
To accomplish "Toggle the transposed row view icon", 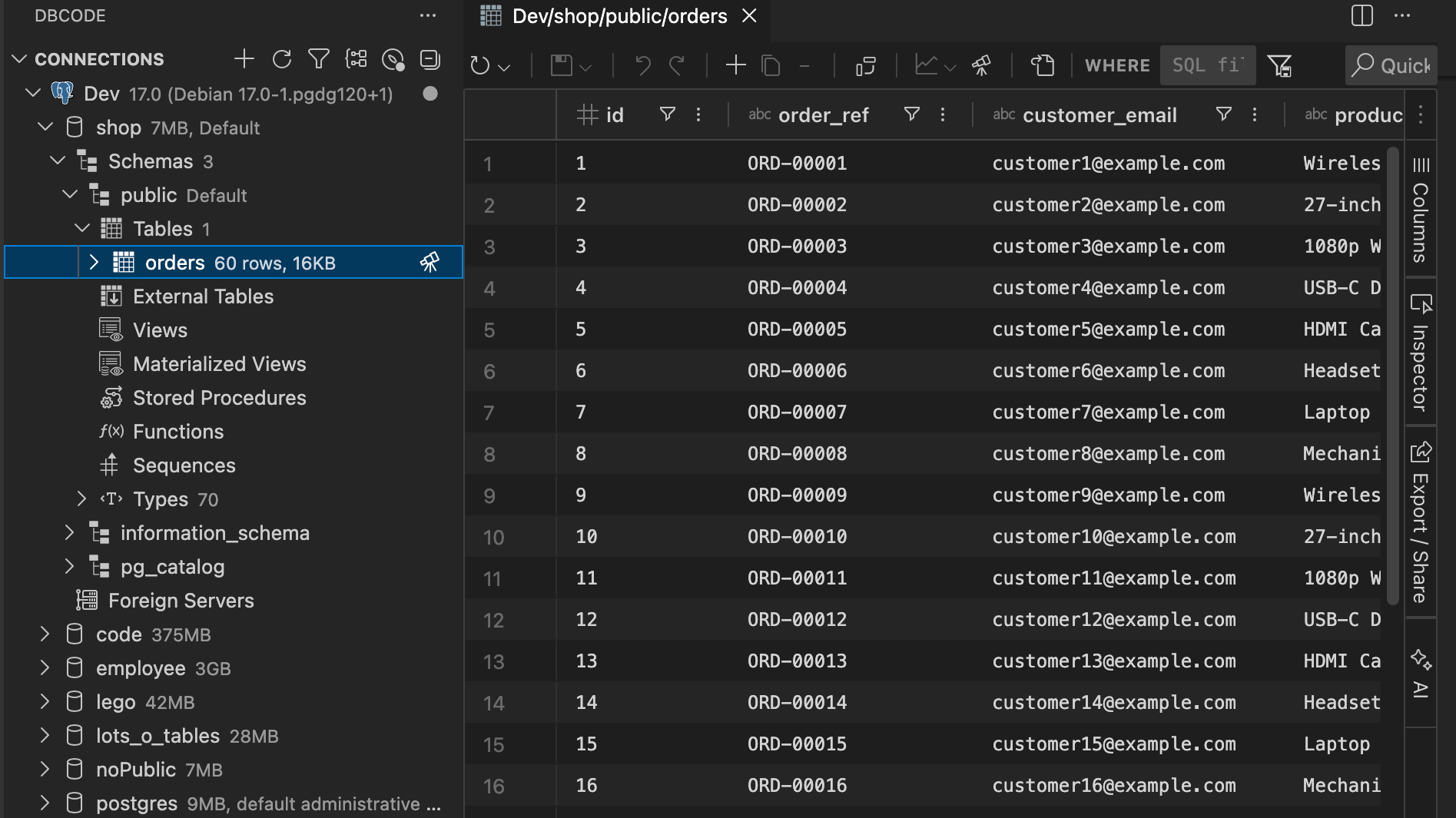I will (x=866, y=66).
